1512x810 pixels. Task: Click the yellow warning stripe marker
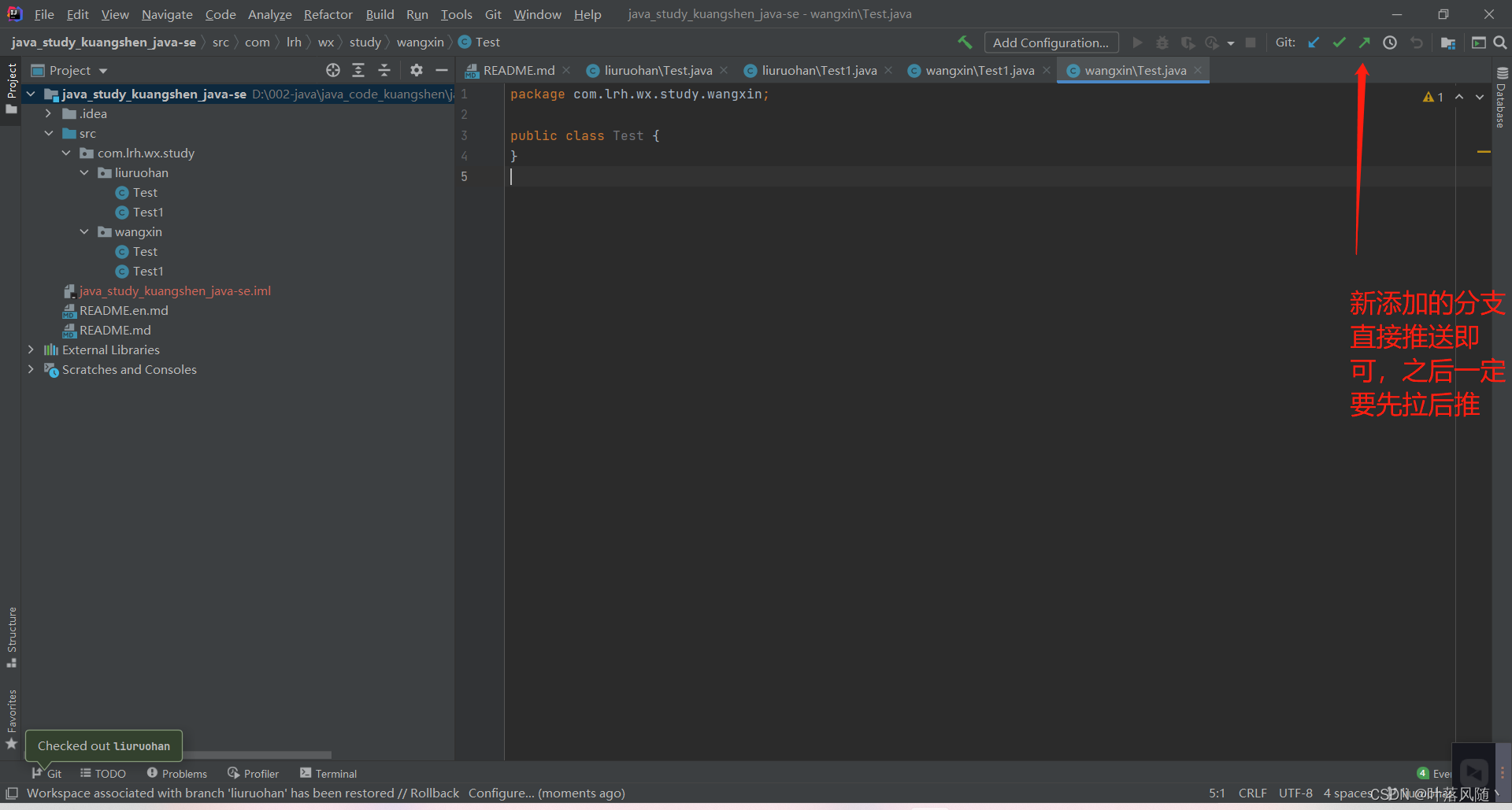tap(1484, 151)
